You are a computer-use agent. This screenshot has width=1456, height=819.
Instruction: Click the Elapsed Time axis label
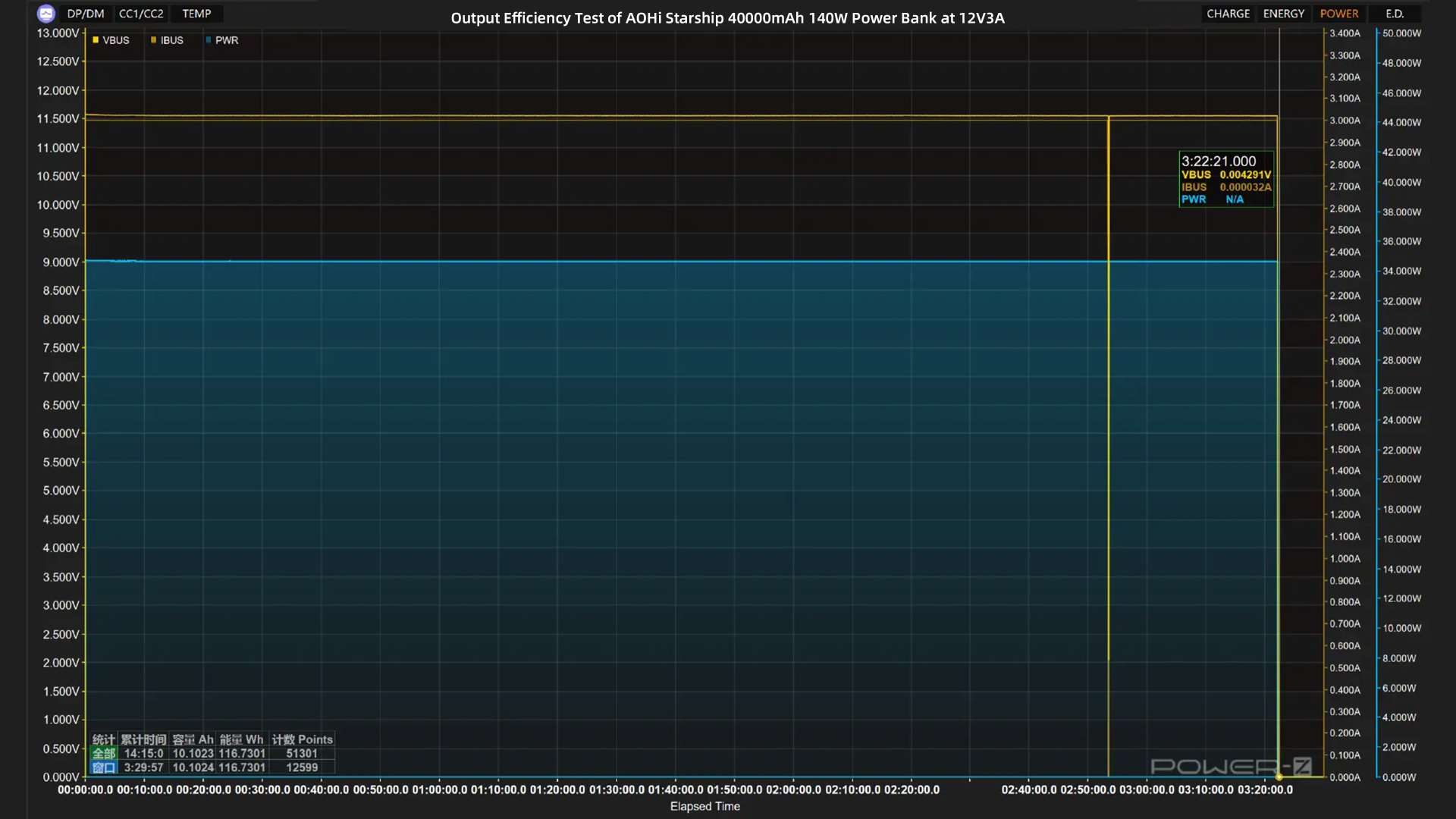[704, 806]
